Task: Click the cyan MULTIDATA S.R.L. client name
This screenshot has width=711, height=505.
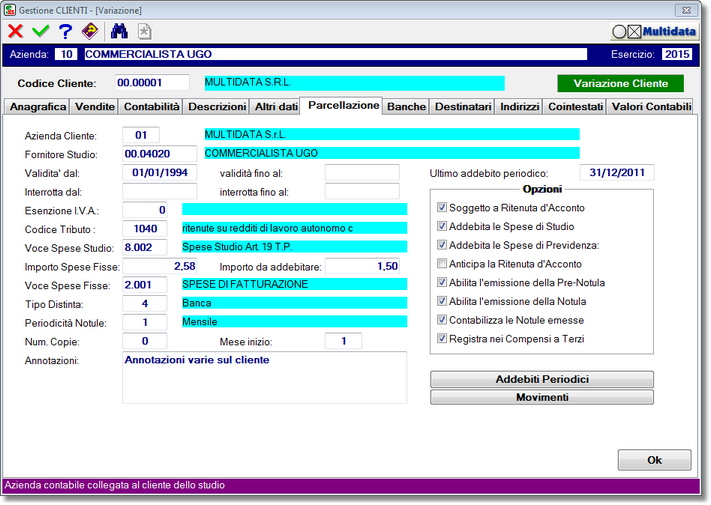Action: 354,83
